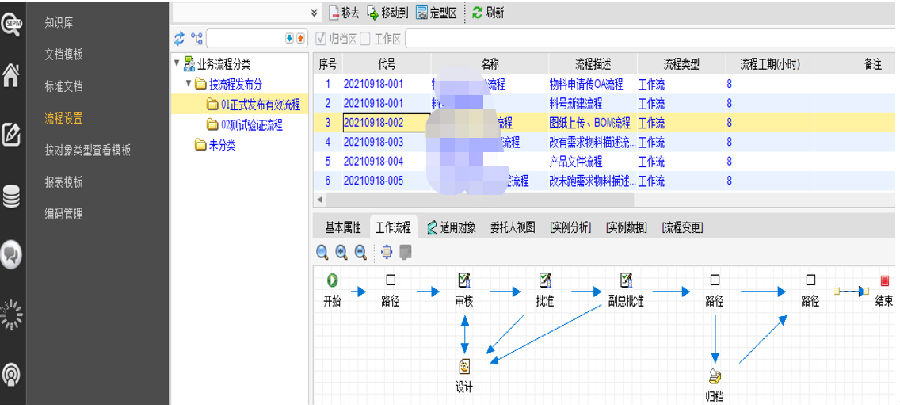Image resolution: width=900 pixels, height=405 pixels.
Task: Toggle the 归档区 checkbox
Action: (321, 39)
